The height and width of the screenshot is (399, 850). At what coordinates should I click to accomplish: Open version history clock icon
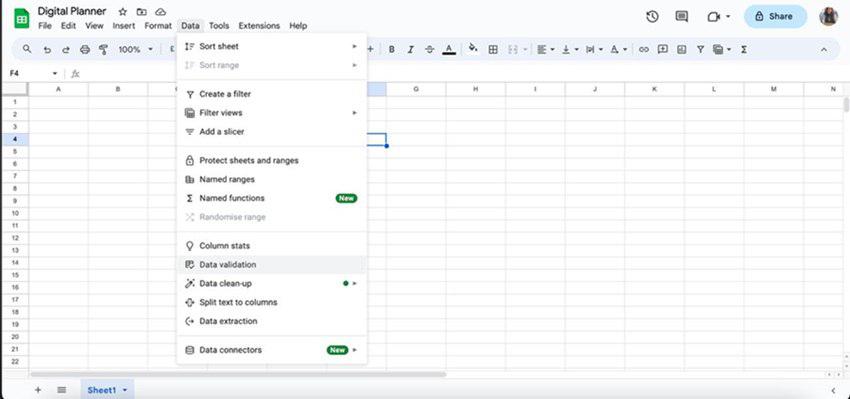pos(652,16)
